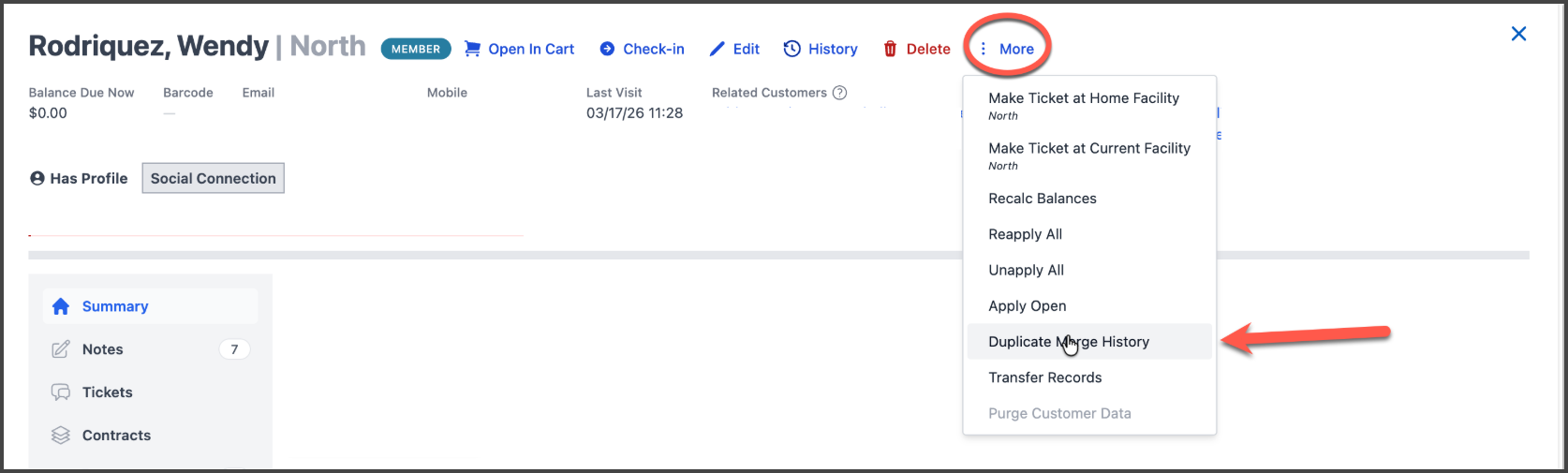Choose Make Ticket at Current Facility

pos(1089,149)
